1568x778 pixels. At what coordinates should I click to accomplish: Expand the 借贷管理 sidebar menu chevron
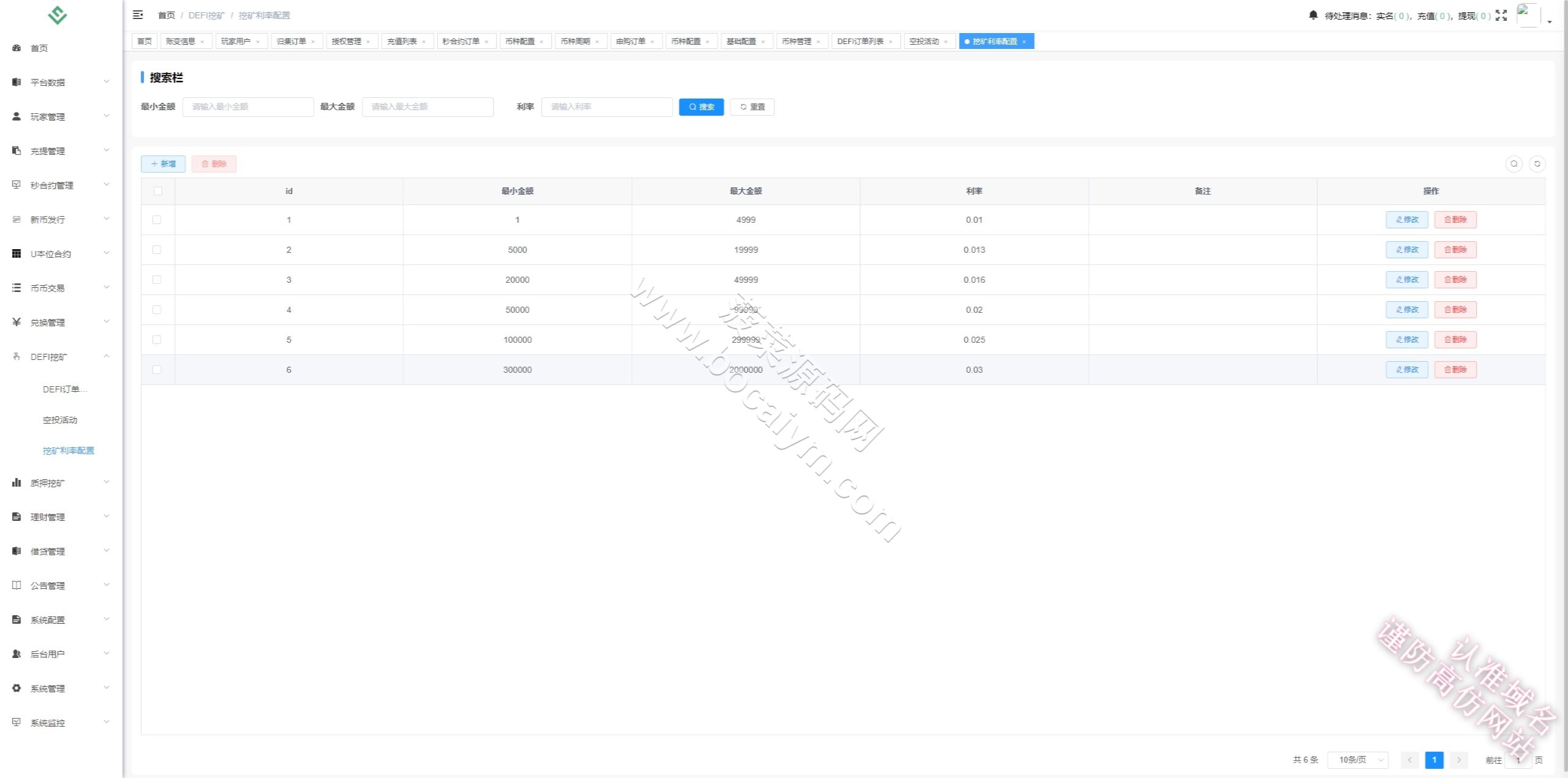(x=107, y=551)
